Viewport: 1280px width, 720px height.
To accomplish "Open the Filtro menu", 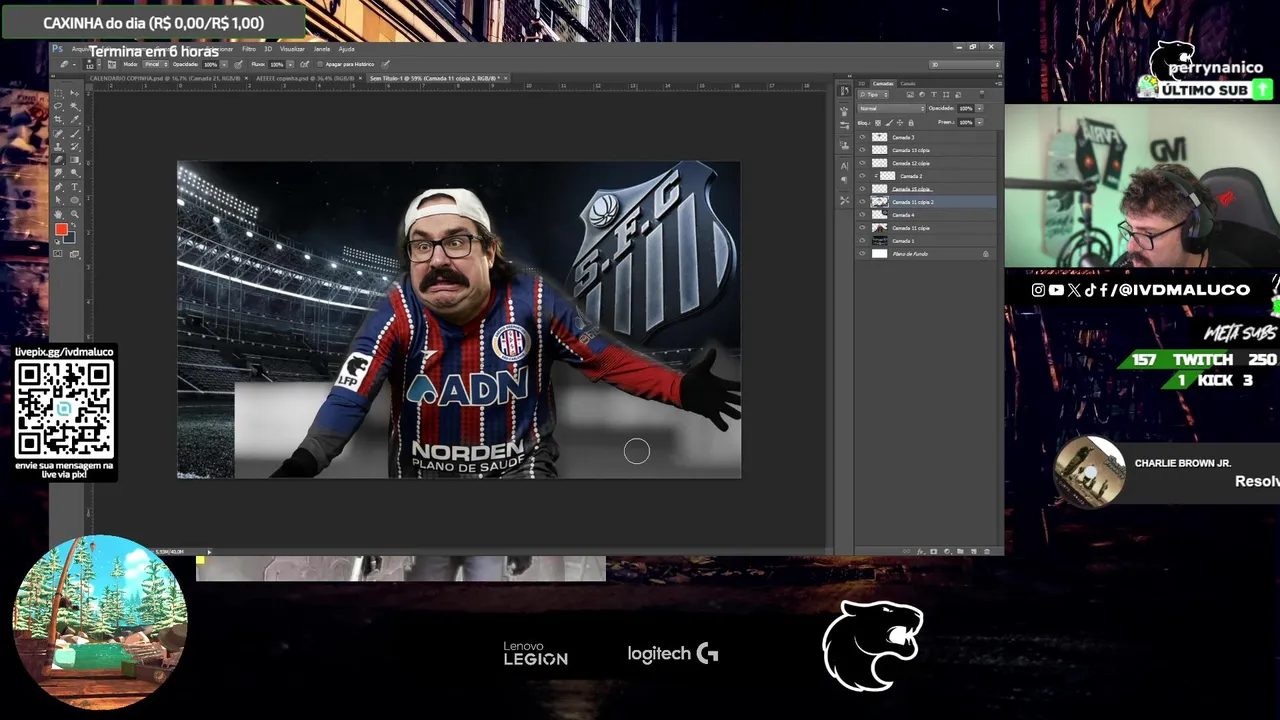I will [x=249, y=49].
